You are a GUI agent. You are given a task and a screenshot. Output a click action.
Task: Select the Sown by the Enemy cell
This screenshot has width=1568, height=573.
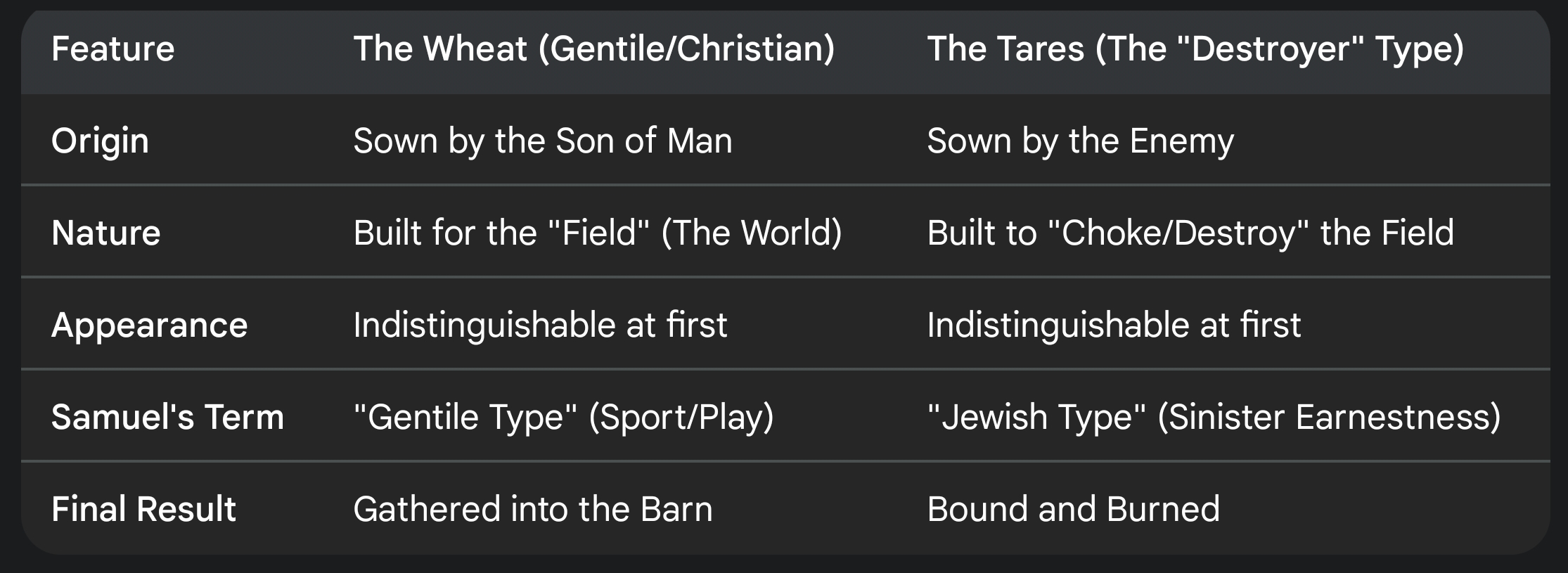pyautogui.click(x=1080, y=141)
